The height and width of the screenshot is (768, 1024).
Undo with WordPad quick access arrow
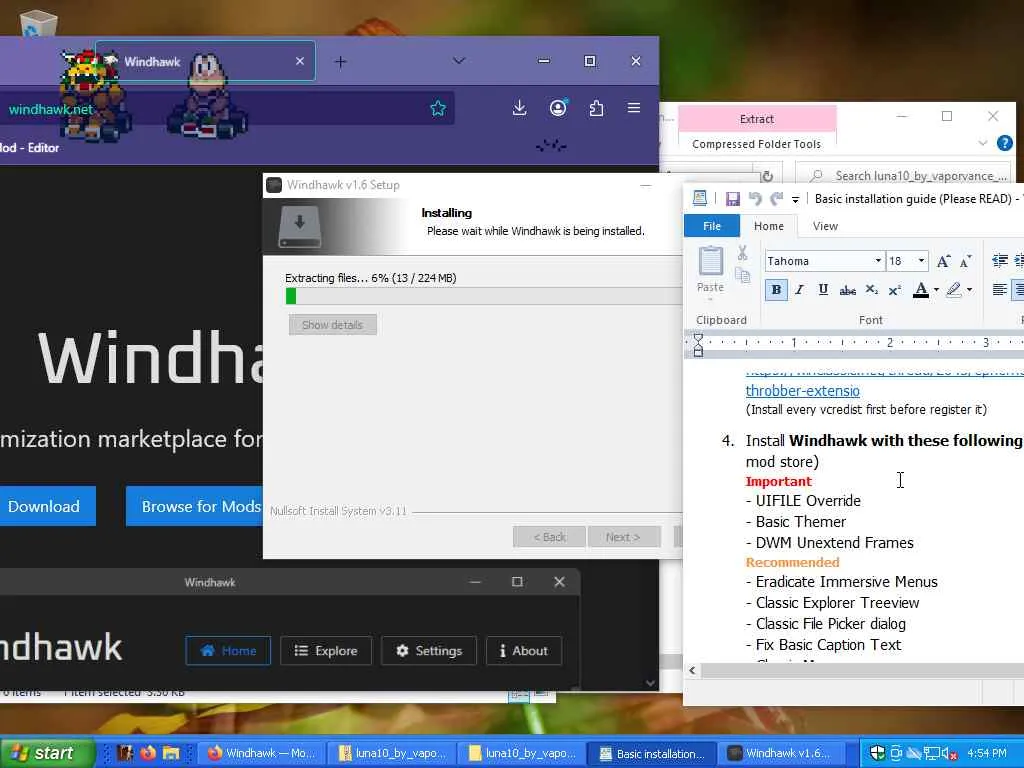tap(755, 199)
